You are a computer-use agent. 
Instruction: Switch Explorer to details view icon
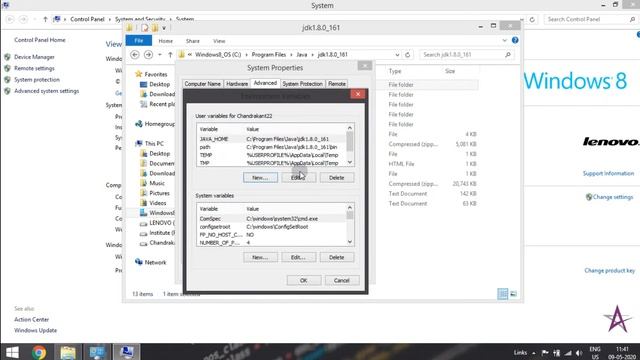[503, 293]
